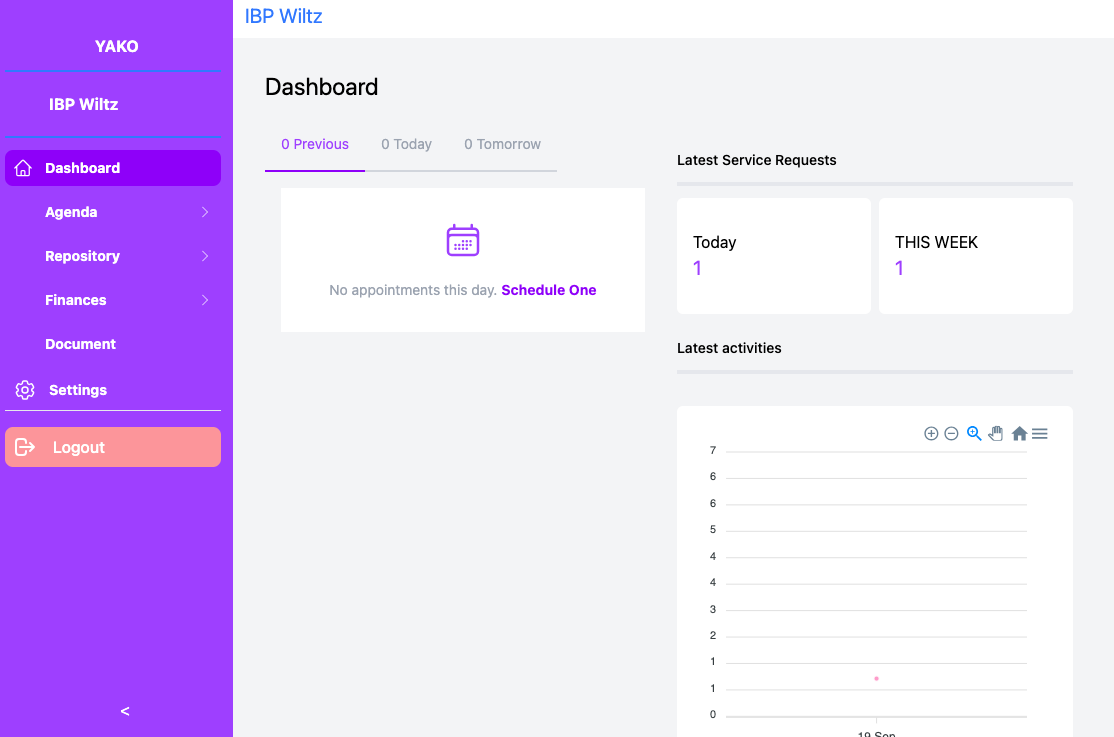Click the Logout button

click(x=113, y=447)
